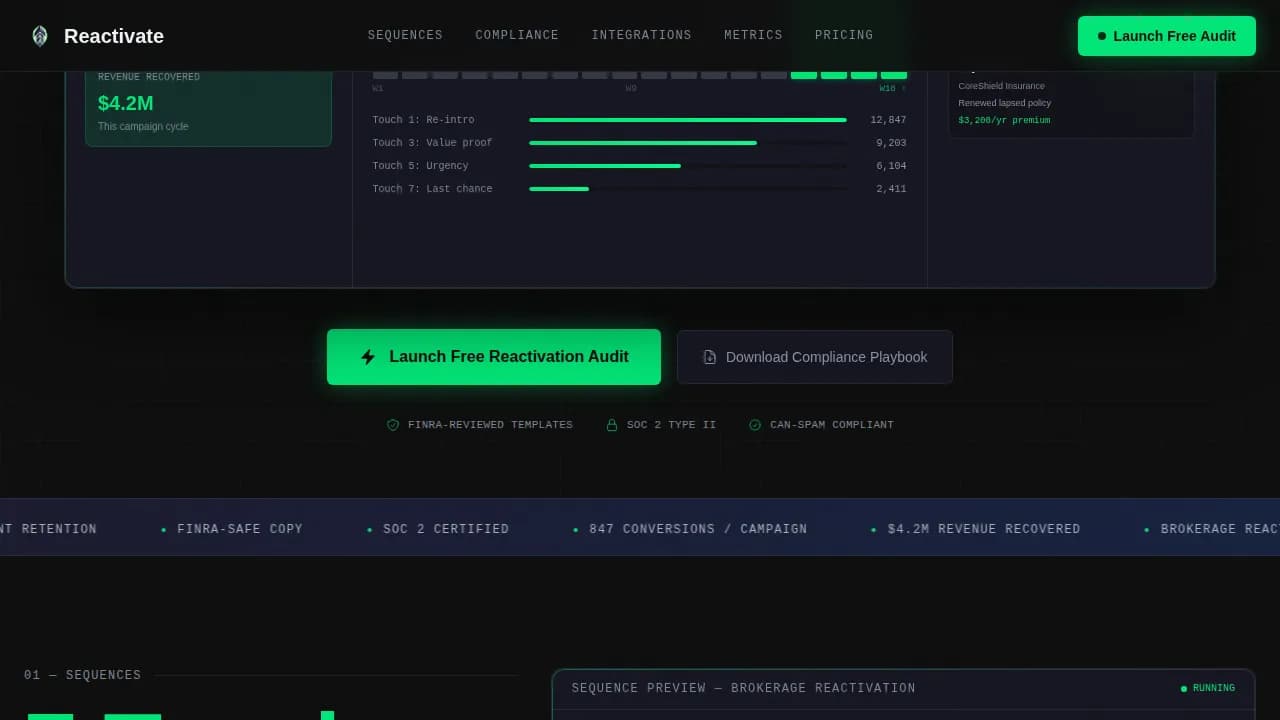
Task: Select the 9,203 value
Action: click(891, 143)
